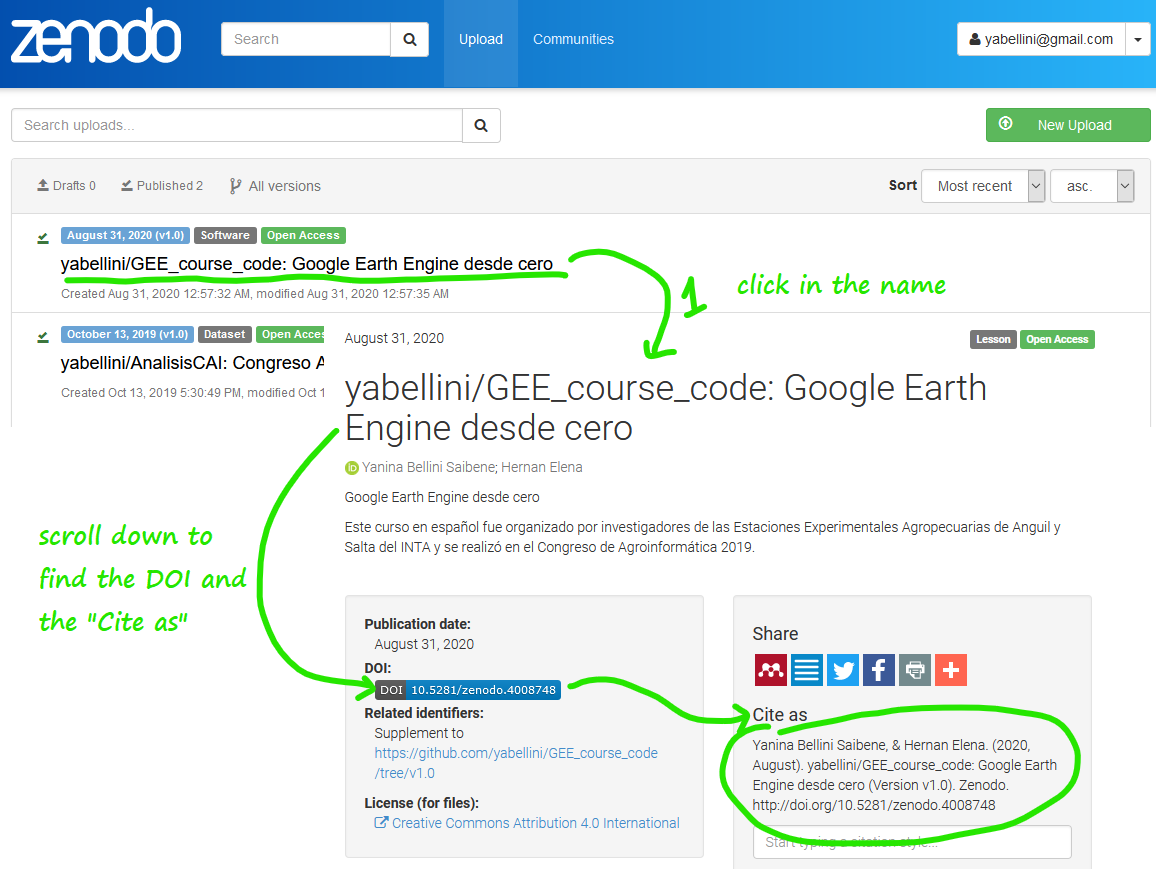The height and width of the screenshot is (869, 1156).
Task: Click the Open Access badge beside Software
Action: 303,235
